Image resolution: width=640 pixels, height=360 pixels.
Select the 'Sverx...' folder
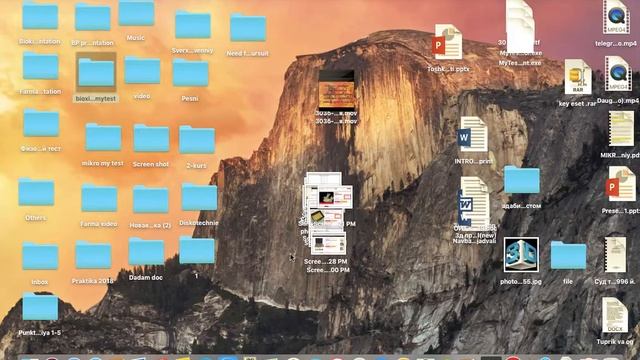pyautogui.click(x=193, y=26)
